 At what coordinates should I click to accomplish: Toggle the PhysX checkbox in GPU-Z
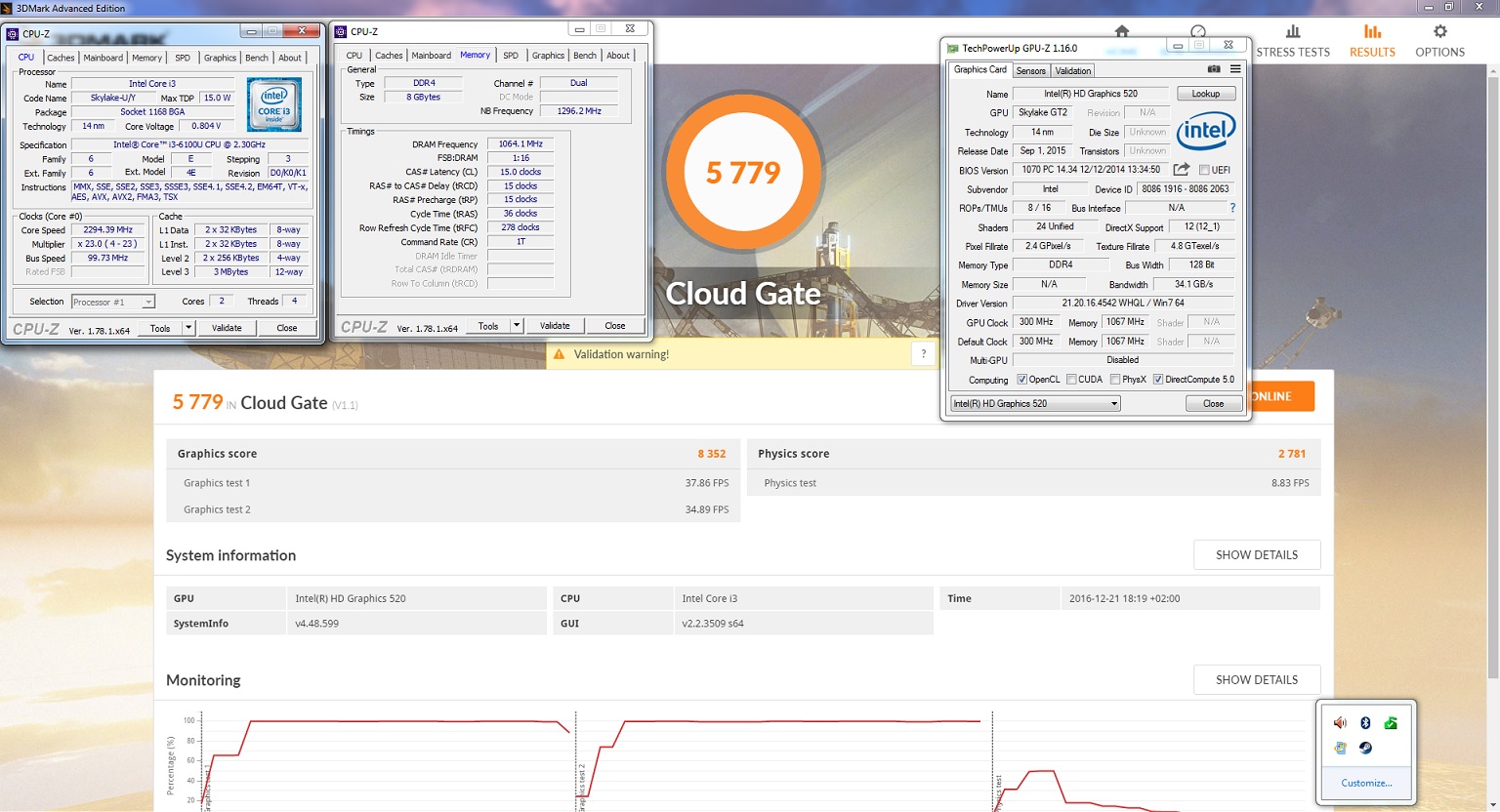(1115, 380)
